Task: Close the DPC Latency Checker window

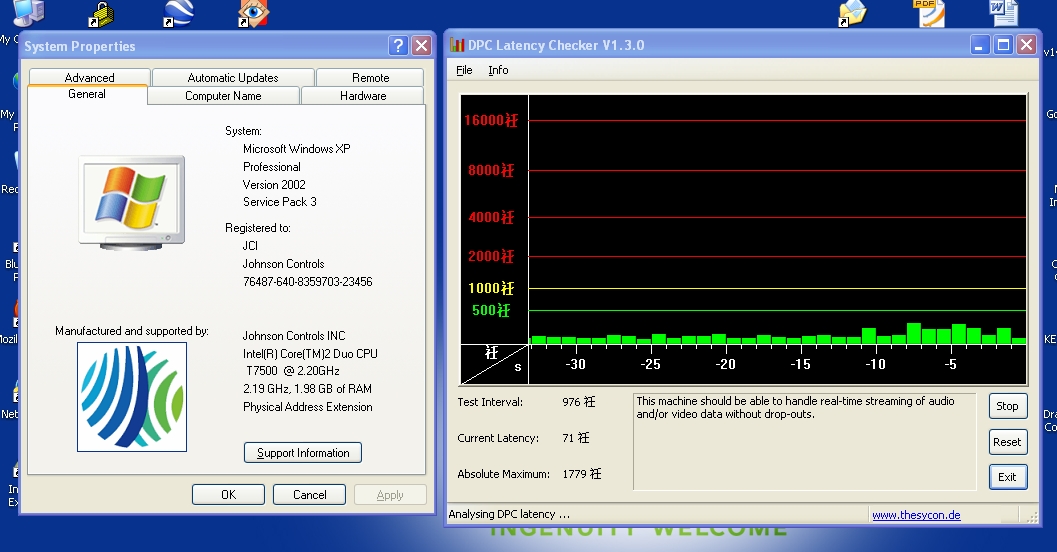Action: (1026, 45)
